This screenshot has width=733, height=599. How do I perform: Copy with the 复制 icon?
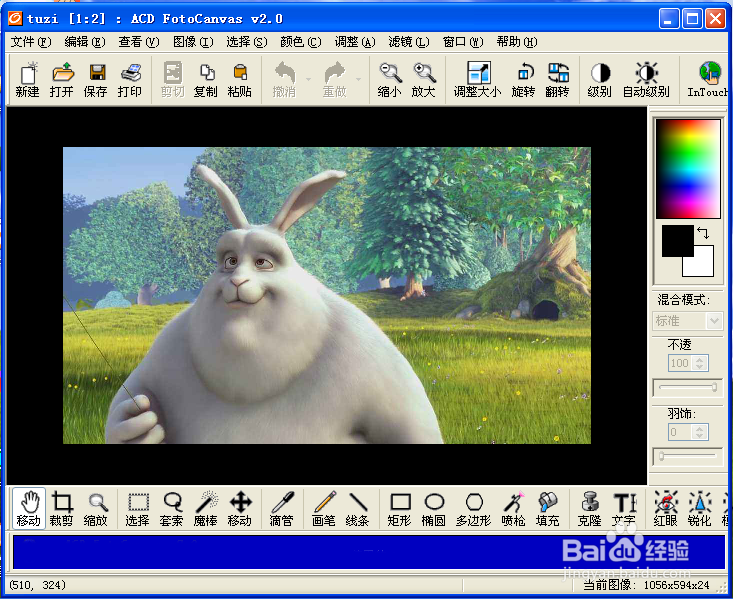(x=206, y=79)
